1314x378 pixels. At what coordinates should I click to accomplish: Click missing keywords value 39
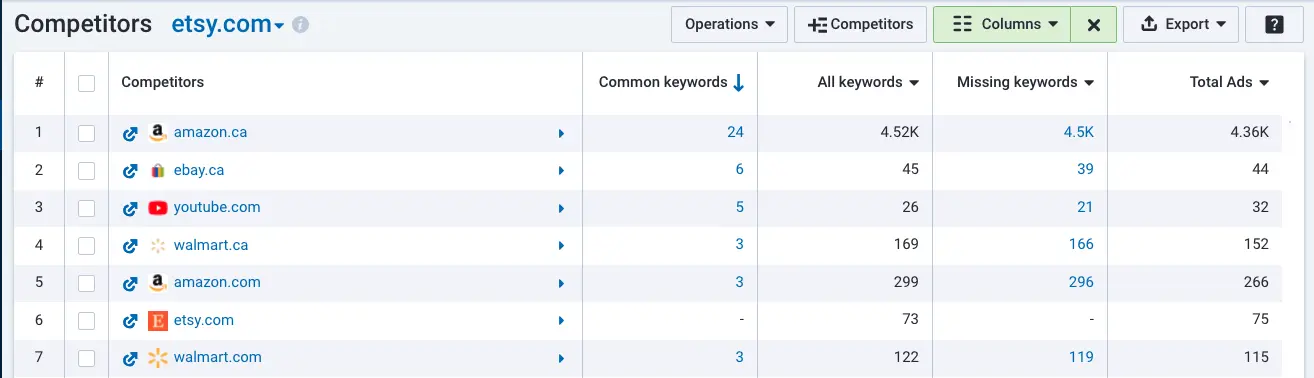click(1085, 170)
